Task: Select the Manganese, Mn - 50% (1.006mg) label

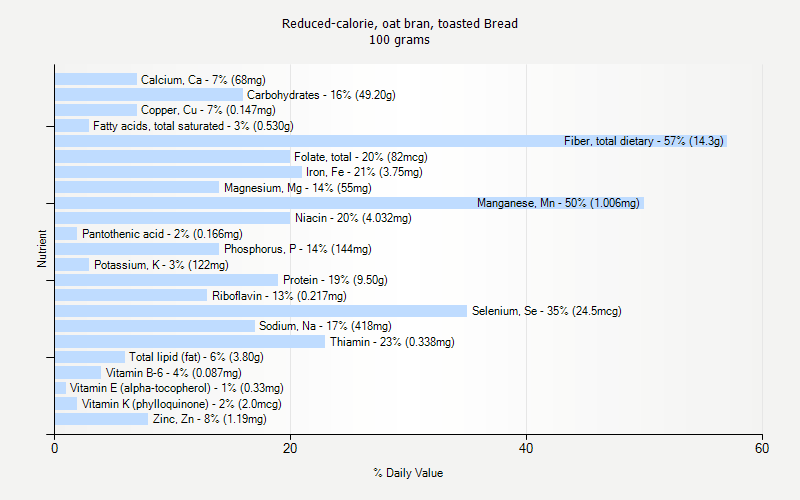Action: tap(558, 203)
